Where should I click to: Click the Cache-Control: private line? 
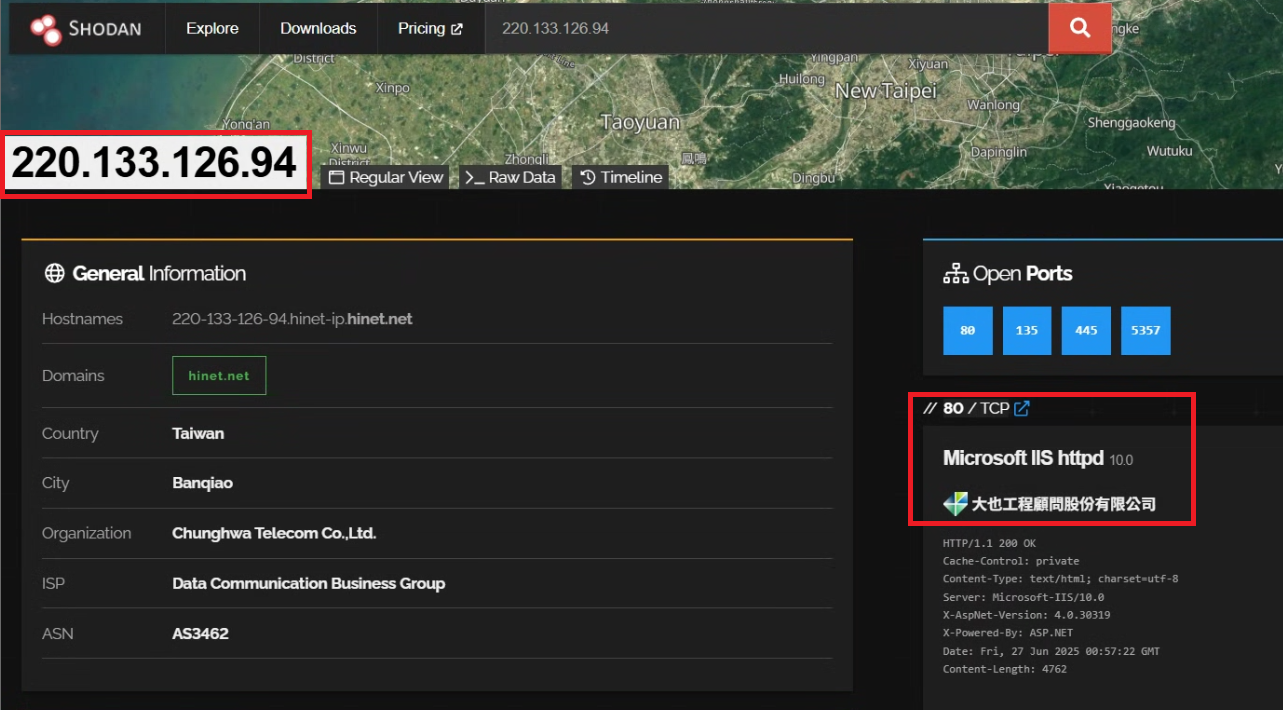click(x=1010, y=561)
